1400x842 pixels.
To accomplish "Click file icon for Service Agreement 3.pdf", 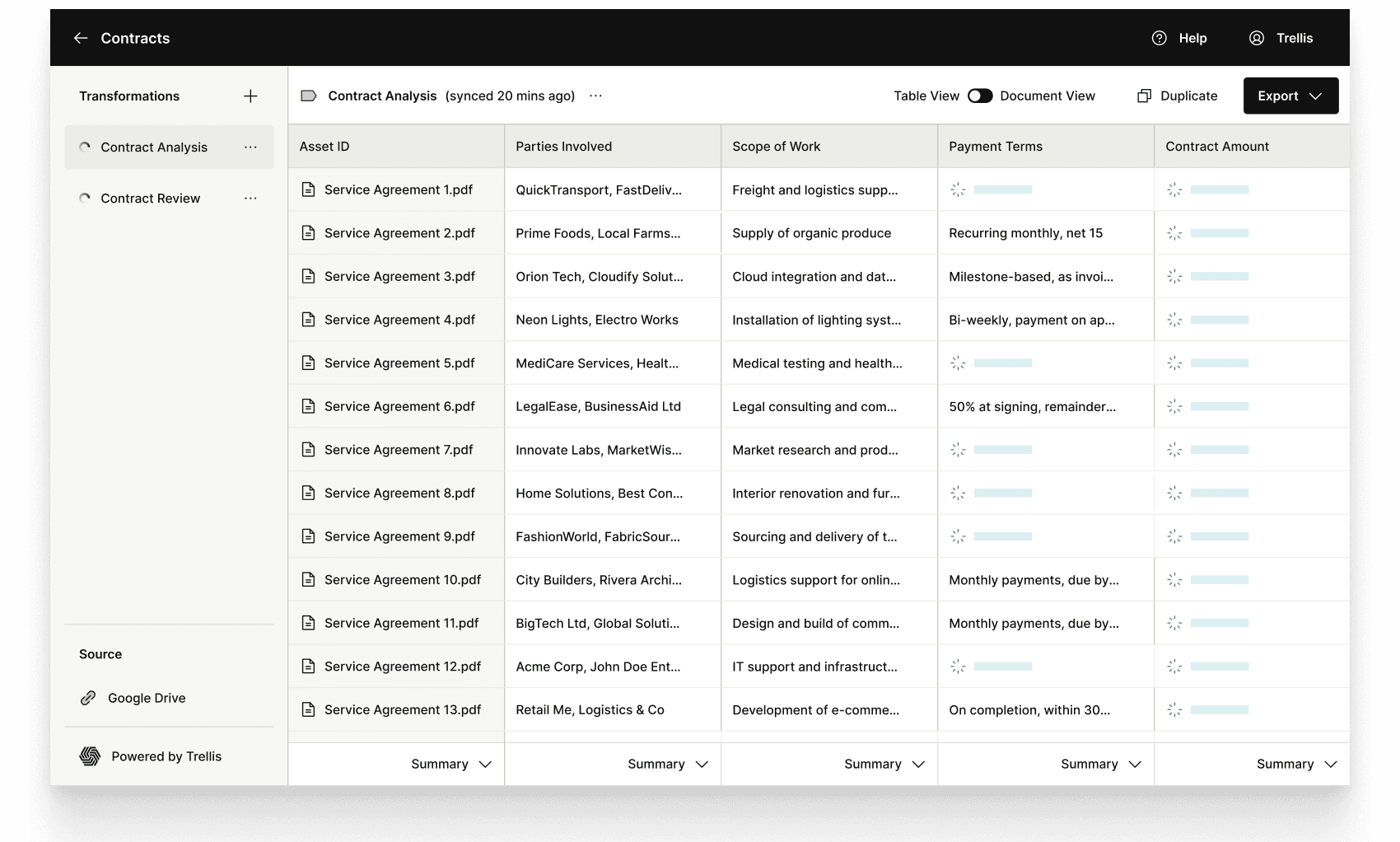I will click(x=308, y=277).
